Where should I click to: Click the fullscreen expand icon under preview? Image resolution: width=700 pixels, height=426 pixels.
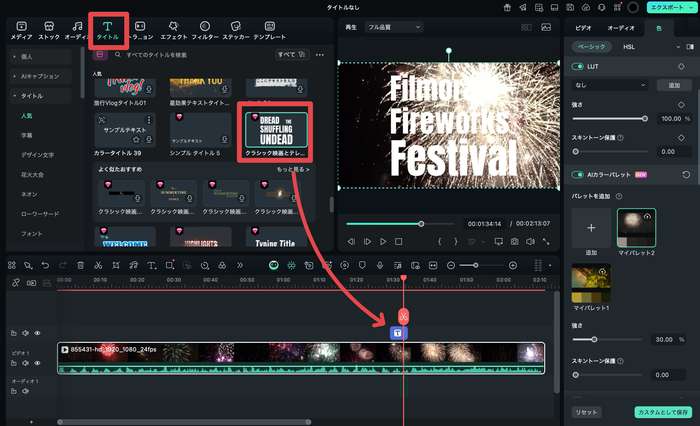point(546,241)
